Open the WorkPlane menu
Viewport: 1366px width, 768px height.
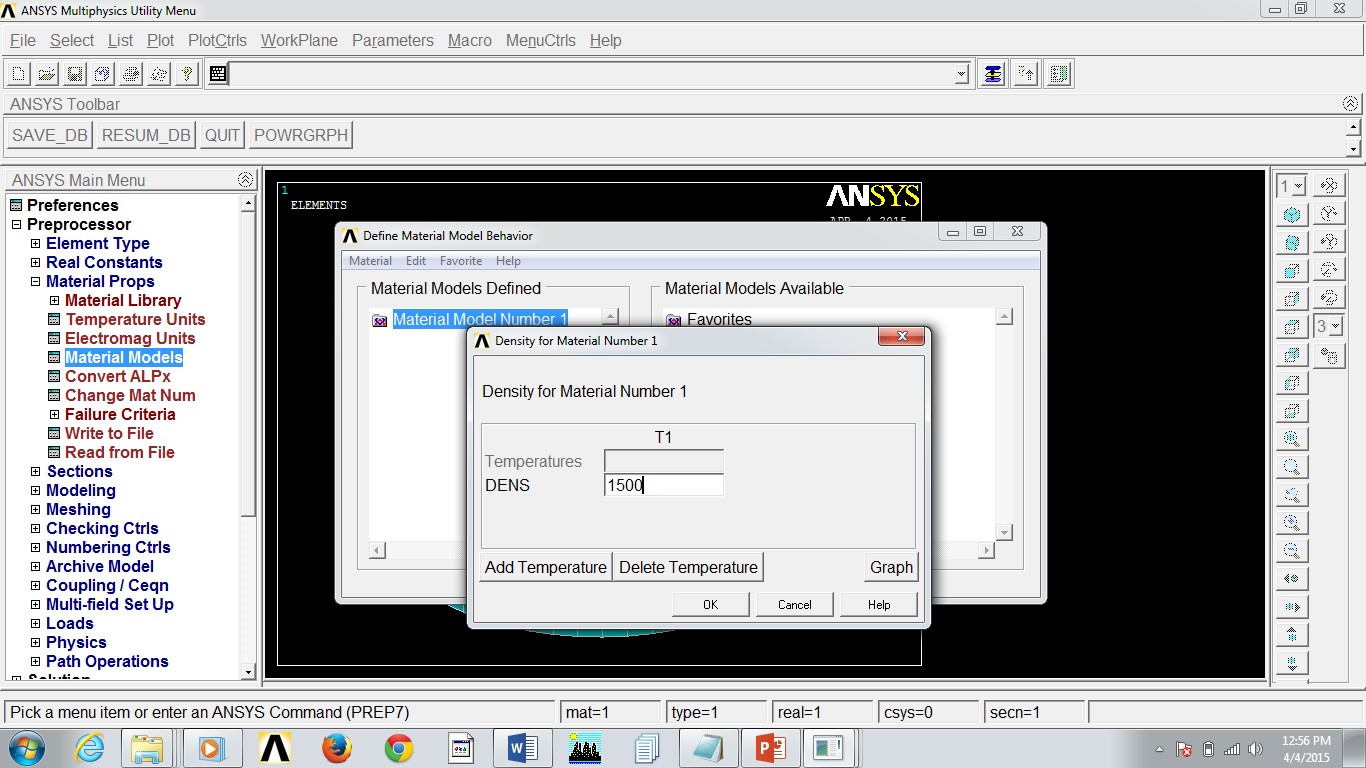pyautogui.click(x=297, y=41)
